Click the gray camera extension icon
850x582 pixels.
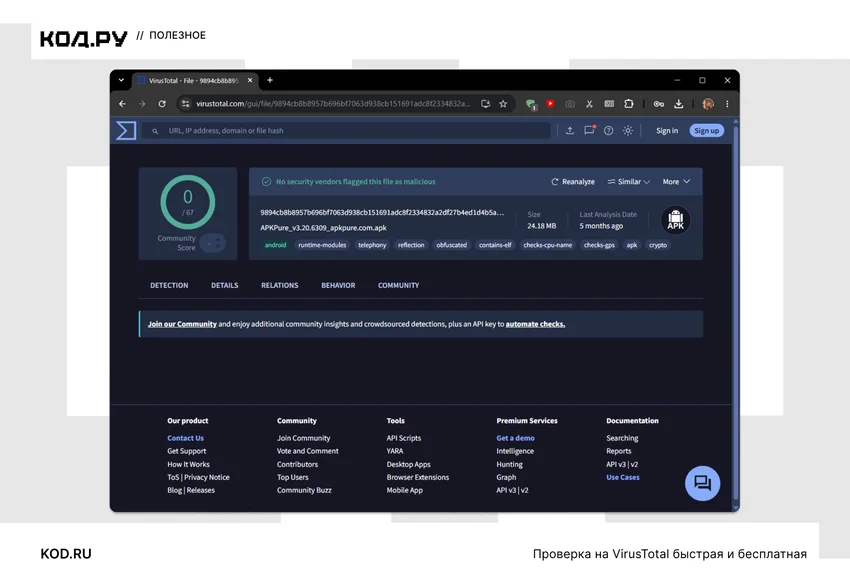click(570, 104)
